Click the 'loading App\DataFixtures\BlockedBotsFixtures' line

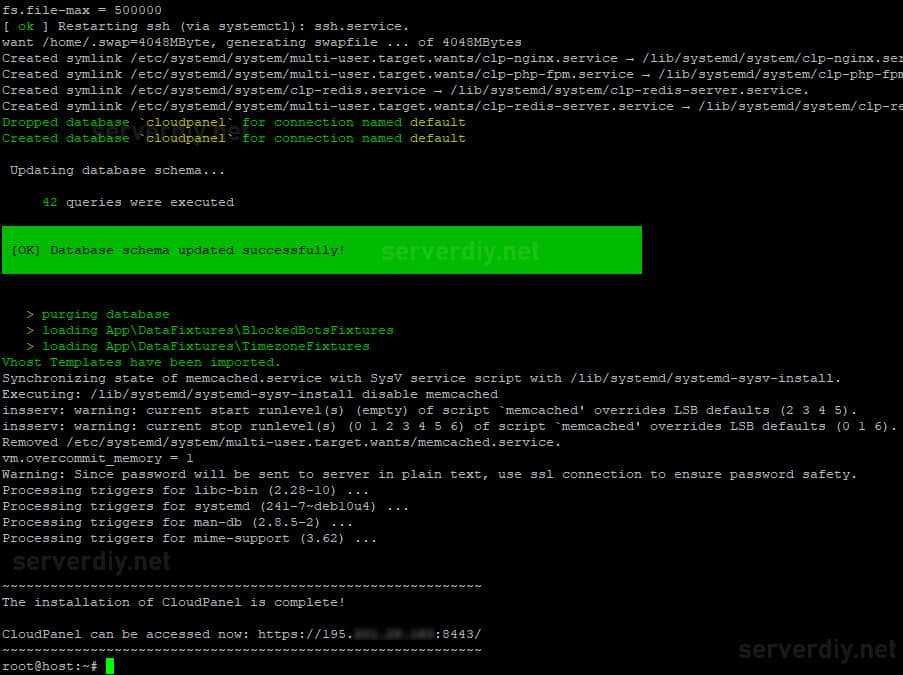(x=210, y=330)
